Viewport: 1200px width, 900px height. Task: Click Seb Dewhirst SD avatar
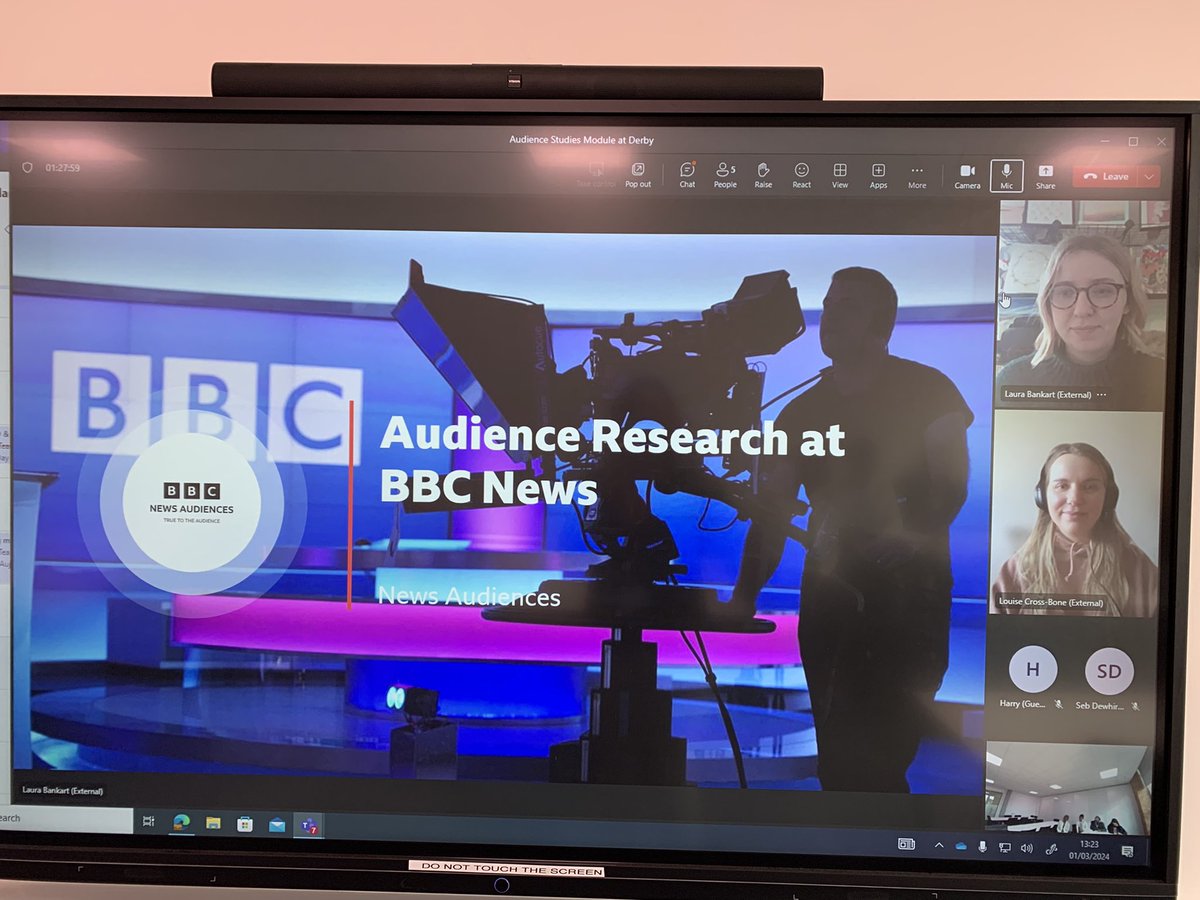pos(1109,671)
